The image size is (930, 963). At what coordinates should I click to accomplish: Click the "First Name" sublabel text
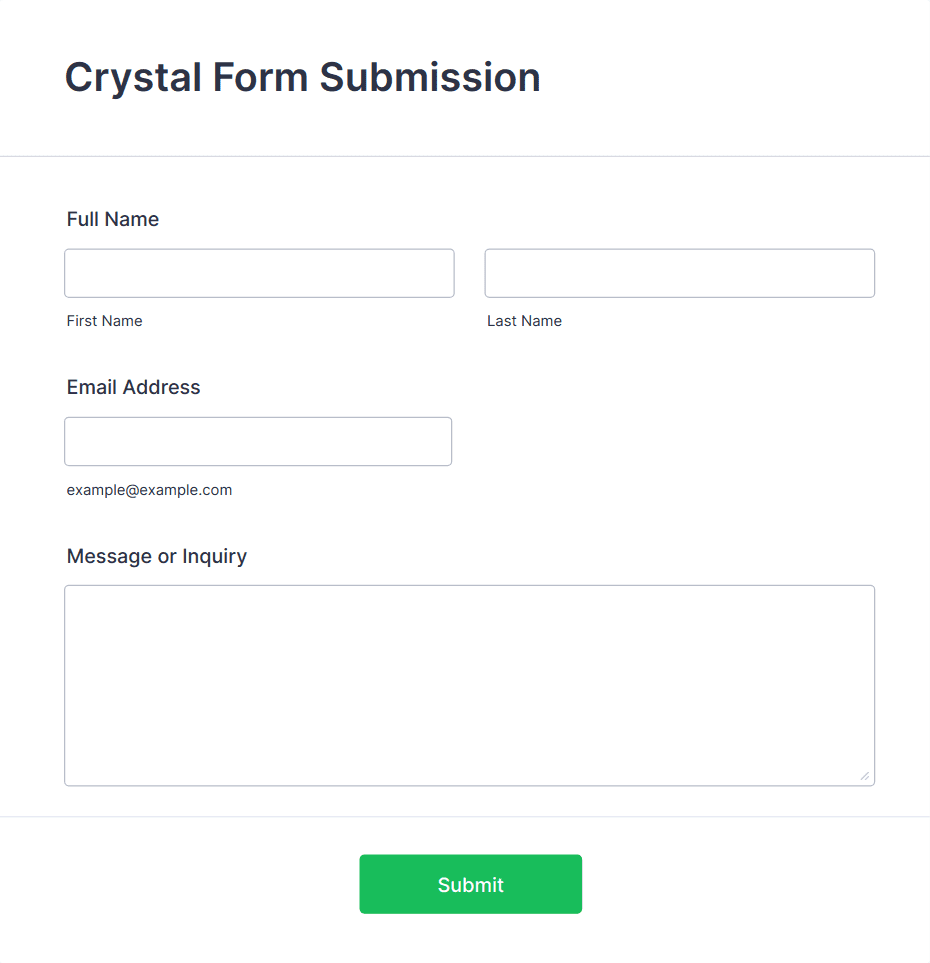[104, 321]
